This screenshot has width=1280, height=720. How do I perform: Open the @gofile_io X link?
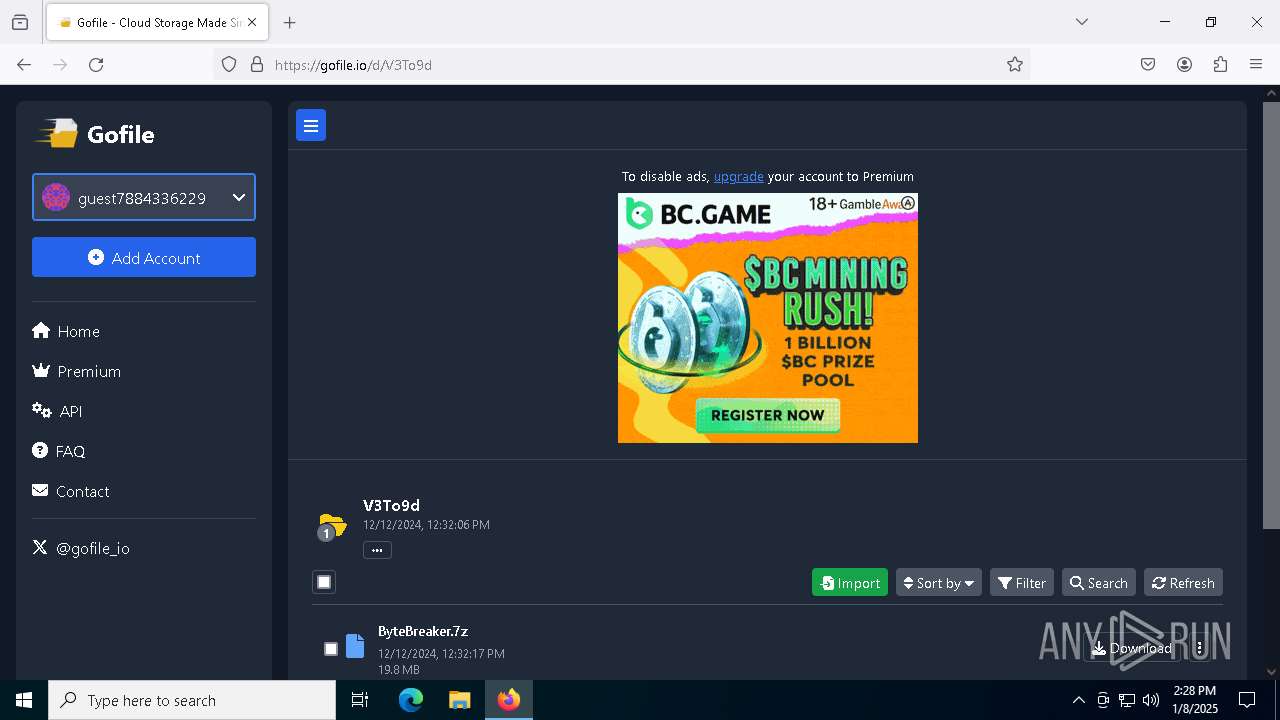click(81, 548)
